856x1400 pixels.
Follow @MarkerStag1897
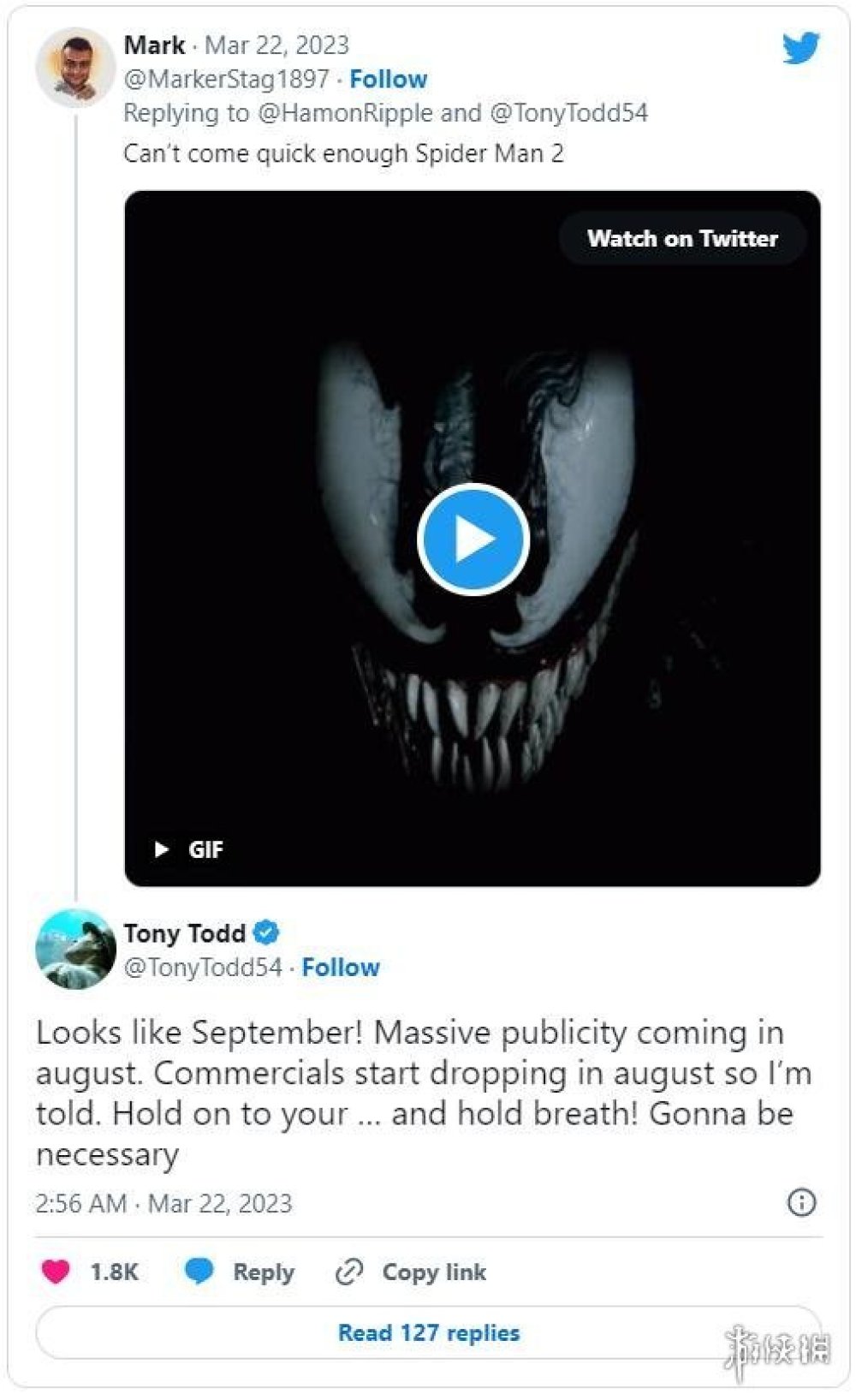[388, 79]
